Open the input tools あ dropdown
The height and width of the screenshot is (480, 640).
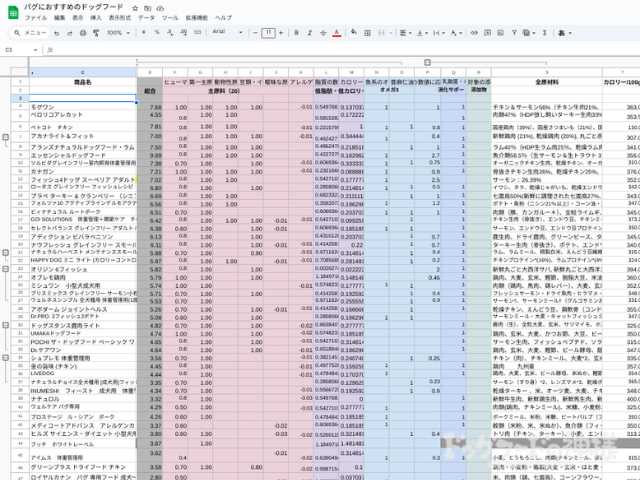[x=565, y=33]
